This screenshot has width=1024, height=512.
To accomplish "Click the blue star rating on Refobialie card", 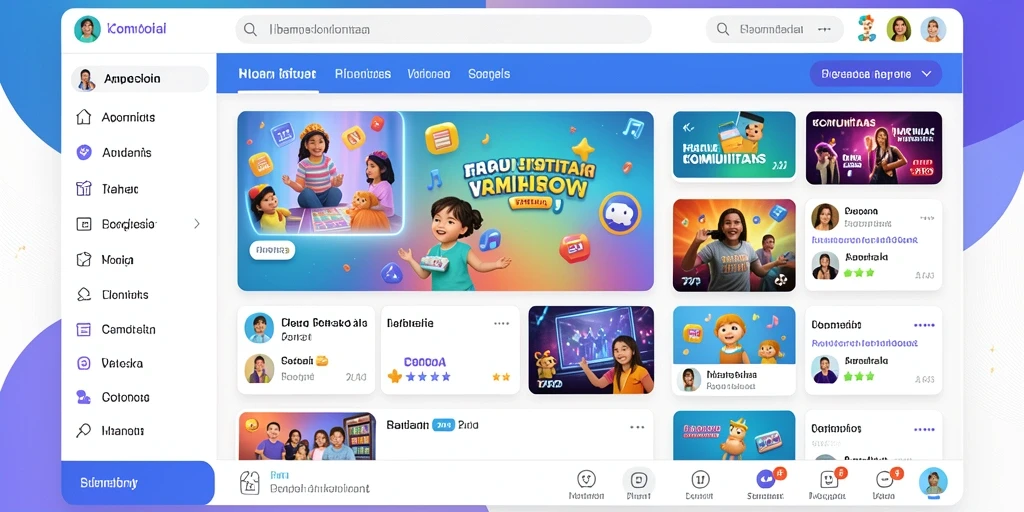I will coord(428,377).
